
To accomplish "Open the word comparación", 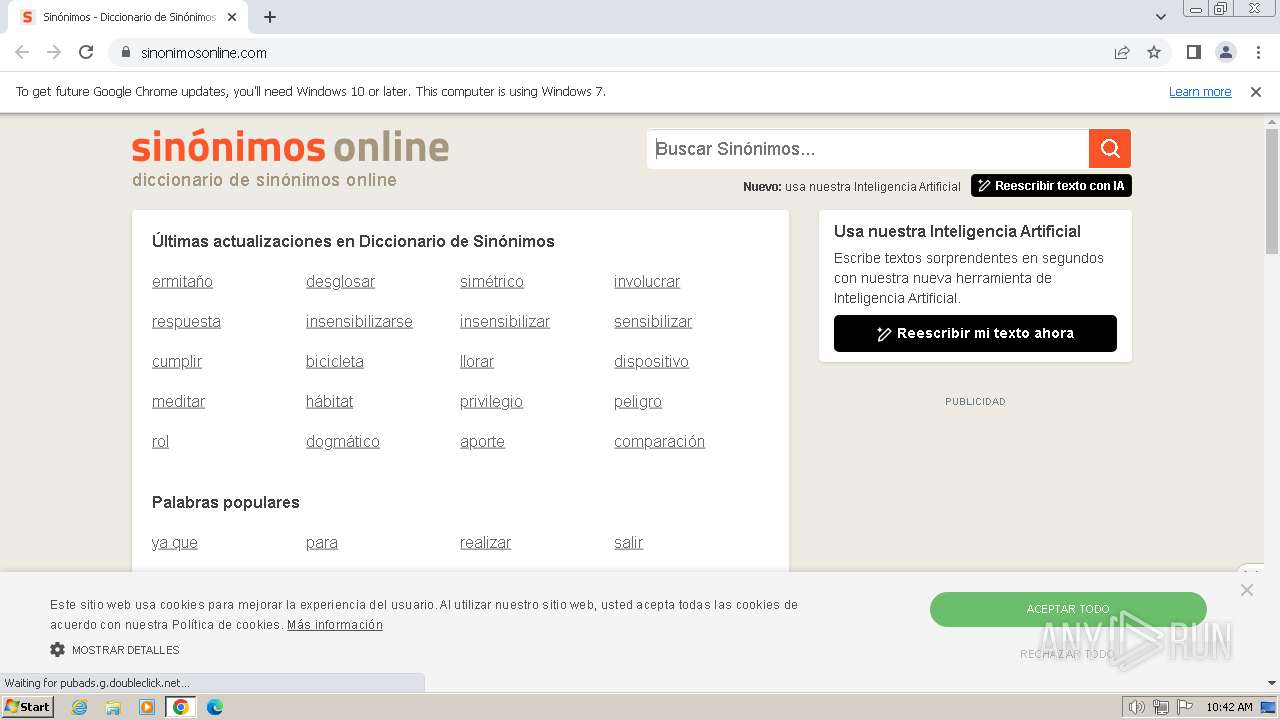I will coord(659,442).
